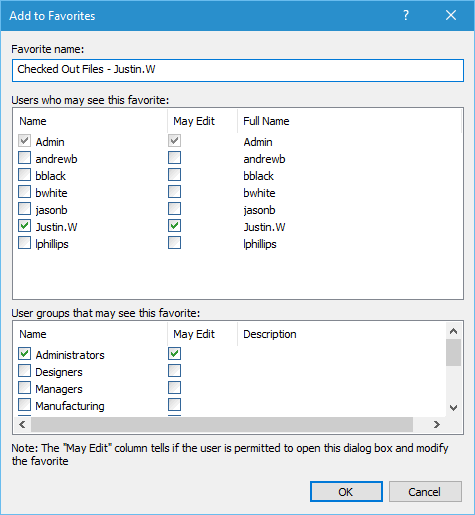
Task: Check the Manufacturing group checkbox
Action: pos(24,405)
